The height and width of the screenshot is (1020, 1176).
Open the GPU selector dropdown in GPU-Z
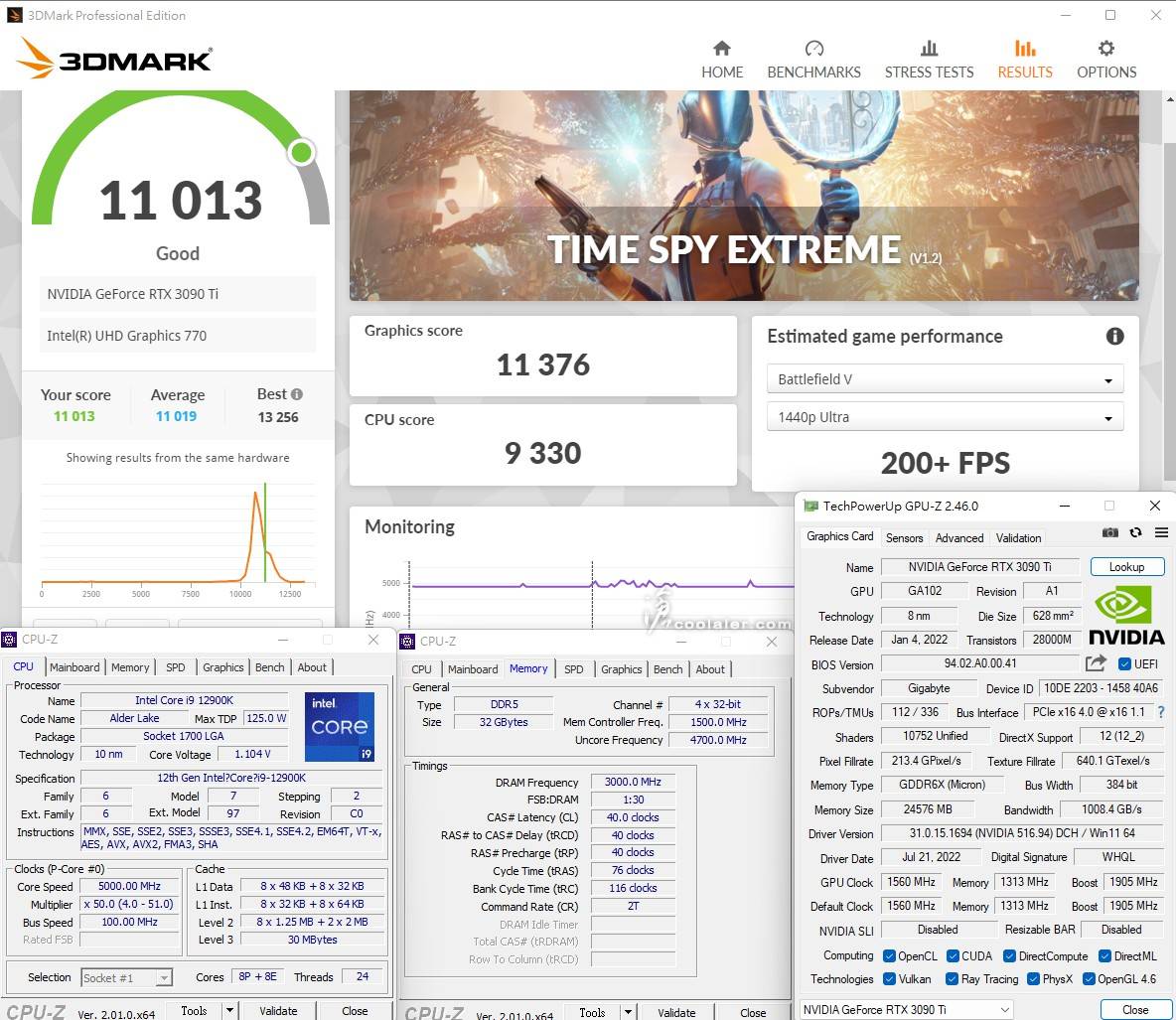(906, 1009)
